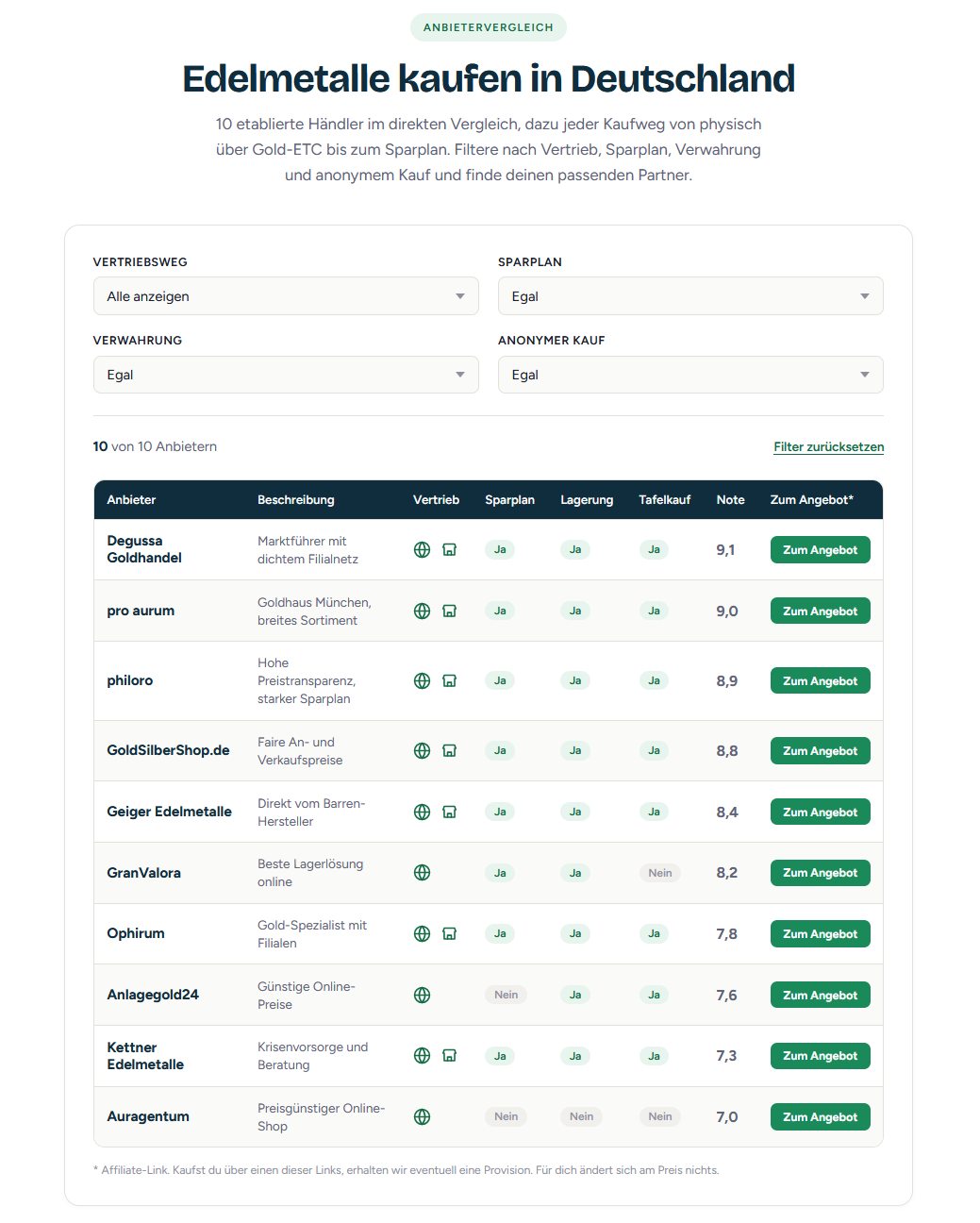Click Filter zurücksetzen link

tap(828, 446)
